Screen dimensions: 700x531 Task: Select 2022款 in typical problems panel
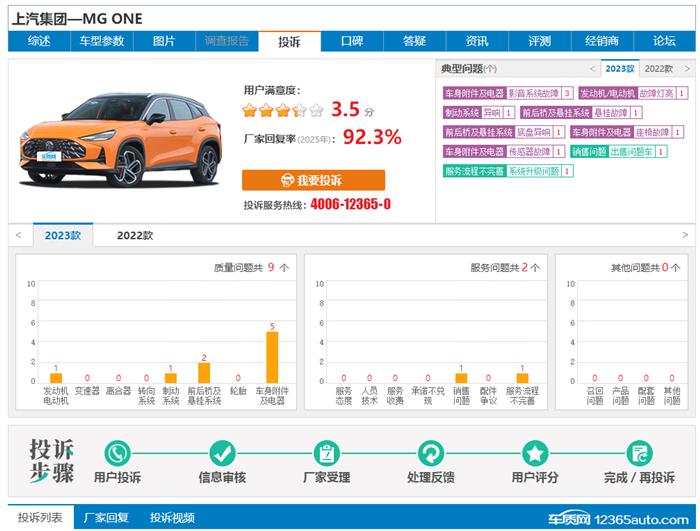(658, 68)
